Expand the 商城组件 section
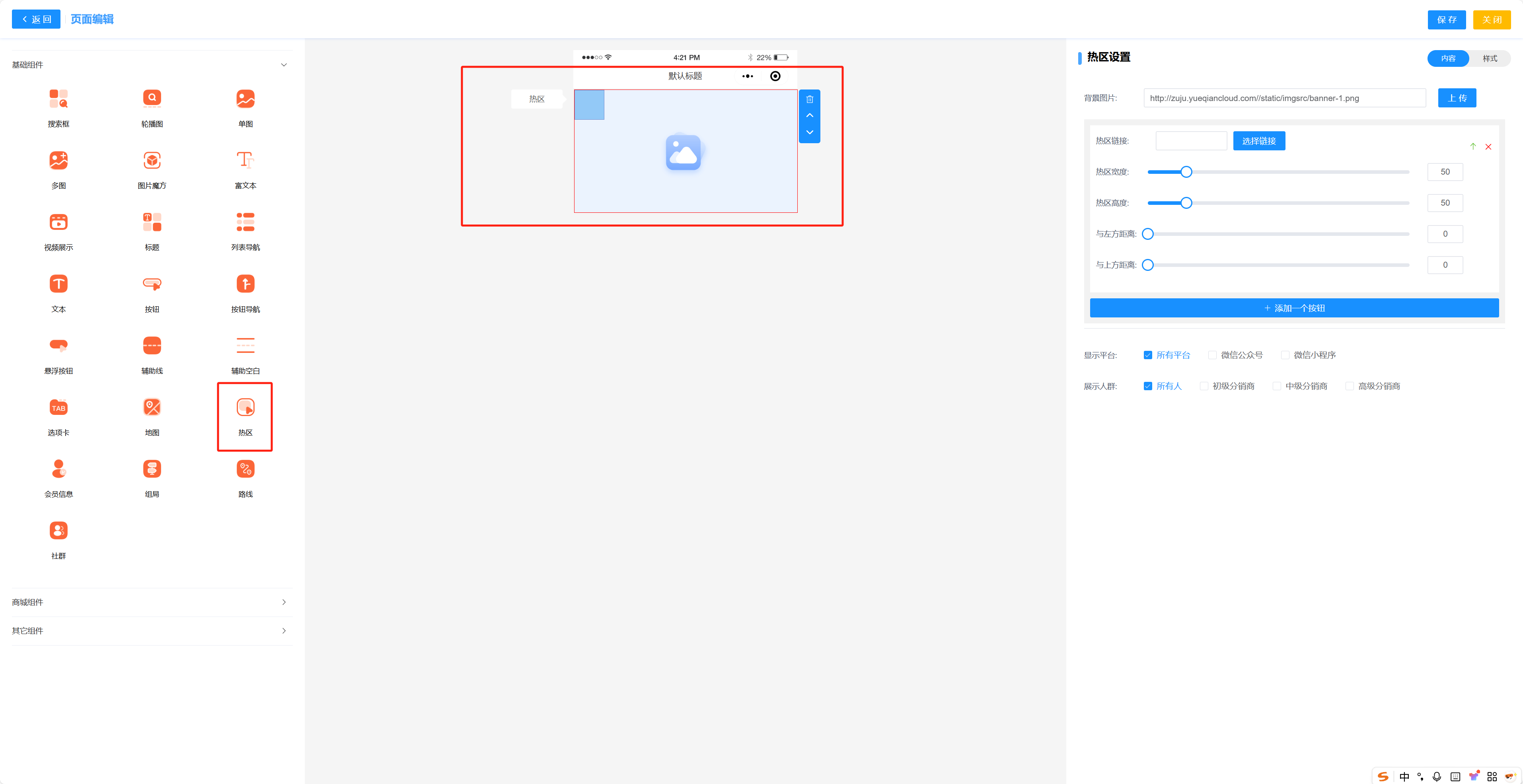1523x784 pixels. click(x=284, y=603)
